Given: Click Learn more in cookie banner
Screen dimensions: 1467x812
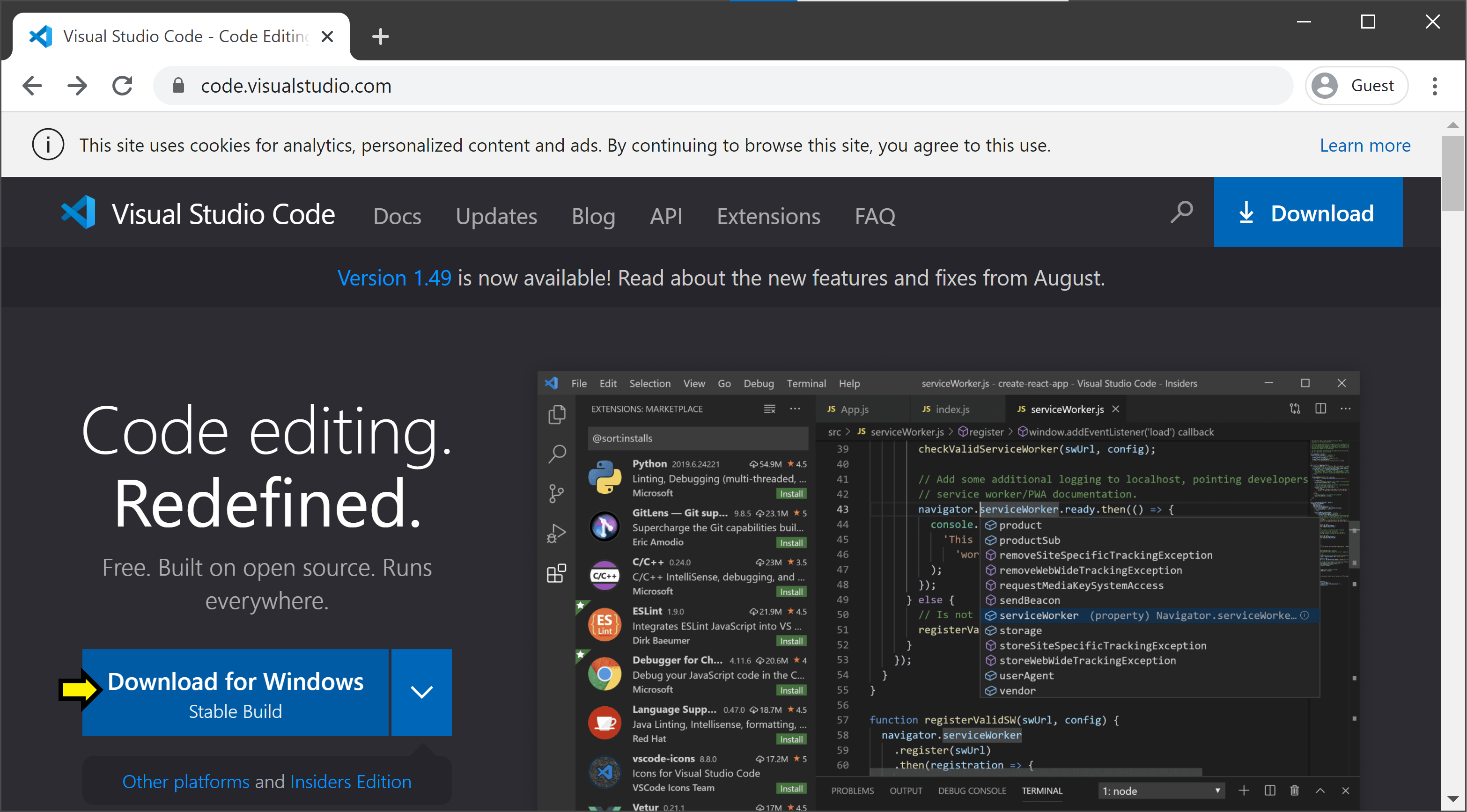Looking at the screenshot, I should pyautogui.click(x=1364, y=145).
